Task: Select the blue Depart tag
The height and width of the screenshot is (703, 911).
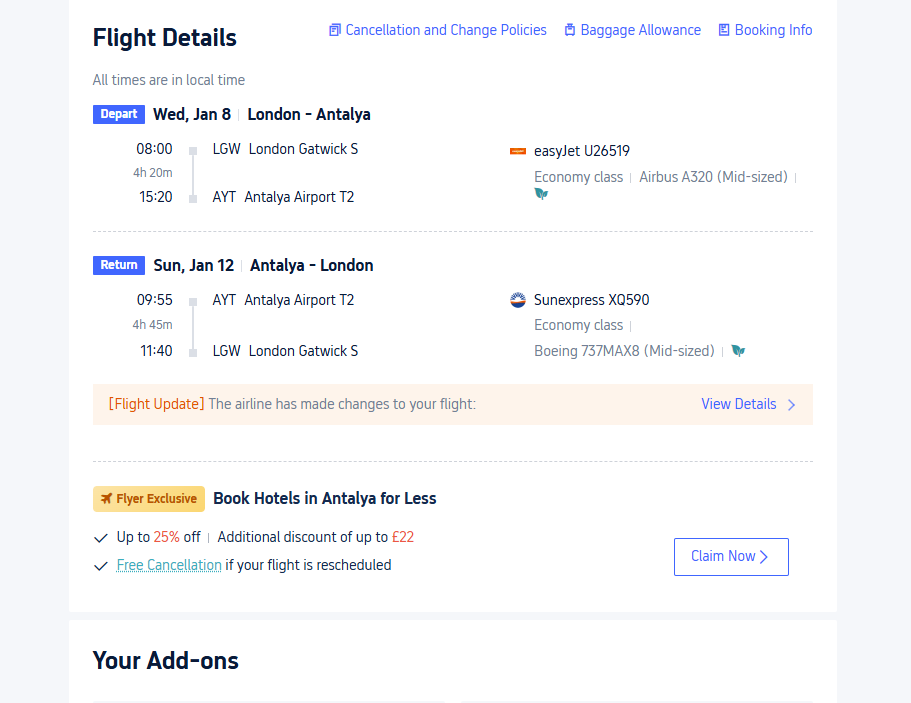Action: tap(119, 114)
